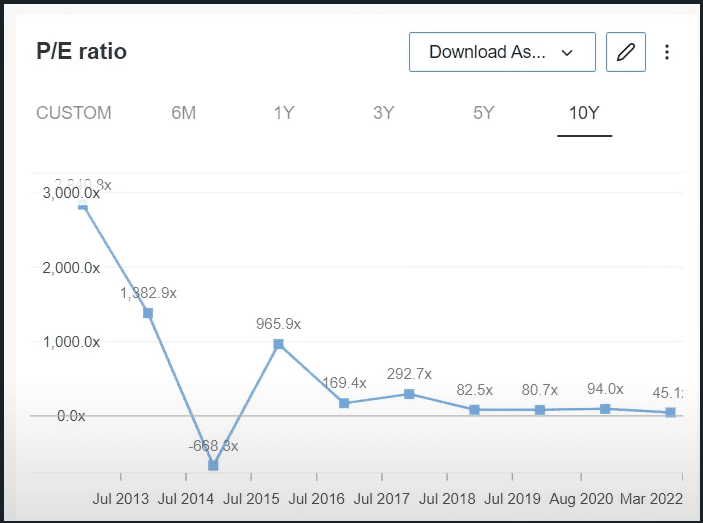Image resolution: width=703 pixels, height=523 pixels.
Task: Select the 965.9x data point marker
Action: tap(279, 344)
